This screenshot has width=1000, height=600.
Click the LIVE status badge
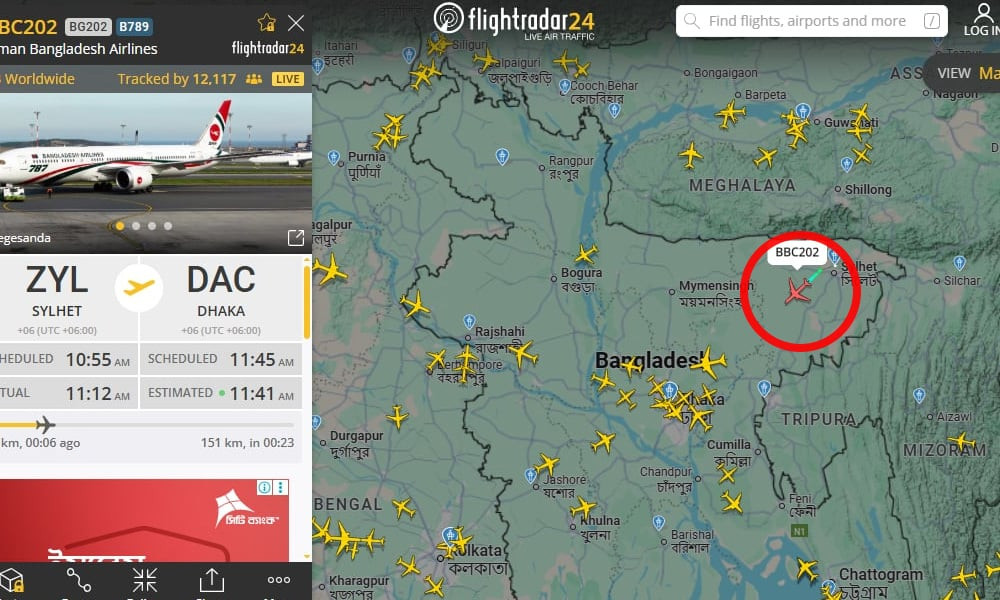[x=288, y=79]
